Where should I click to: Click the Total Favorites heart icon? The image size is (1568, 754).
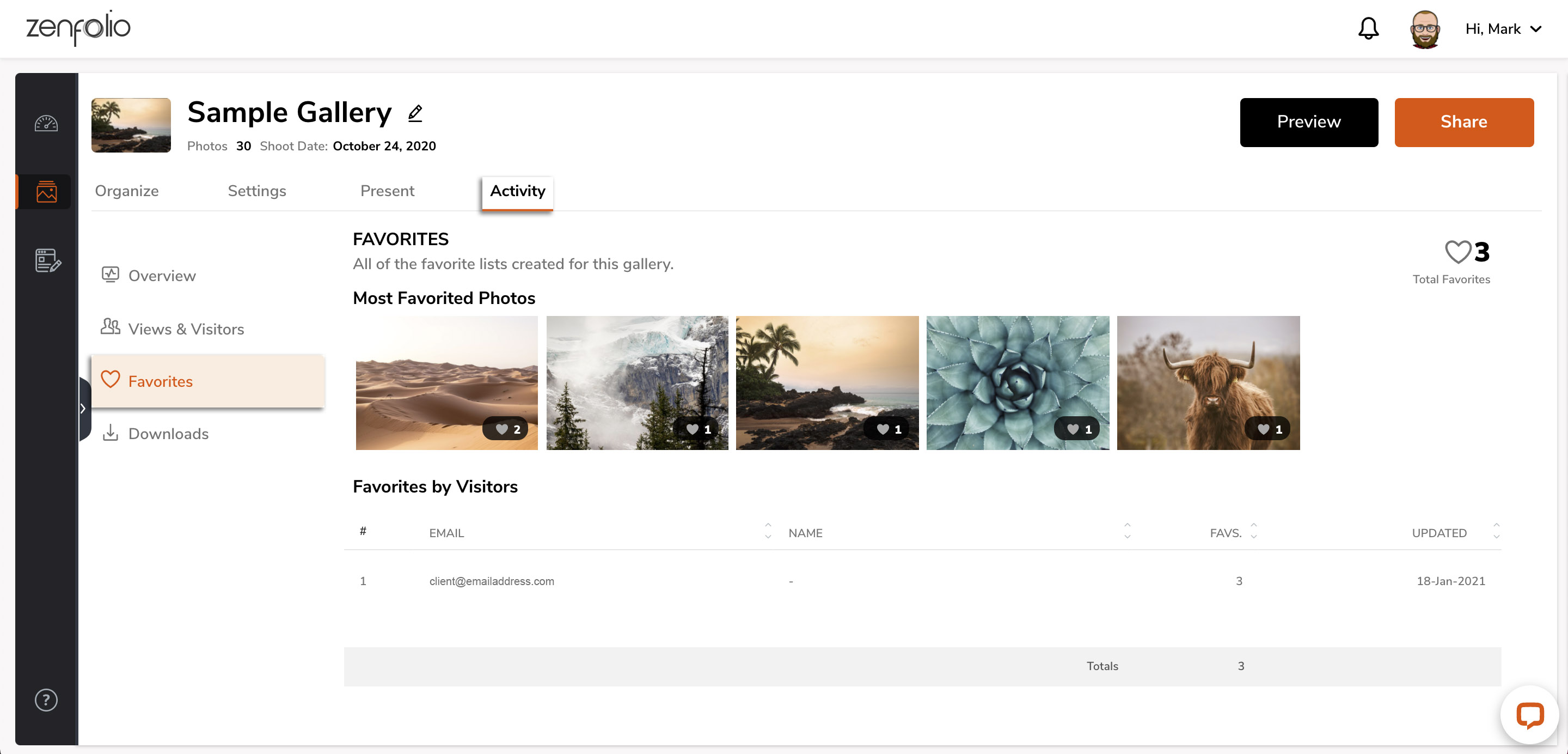click(x=1457, y=252)
